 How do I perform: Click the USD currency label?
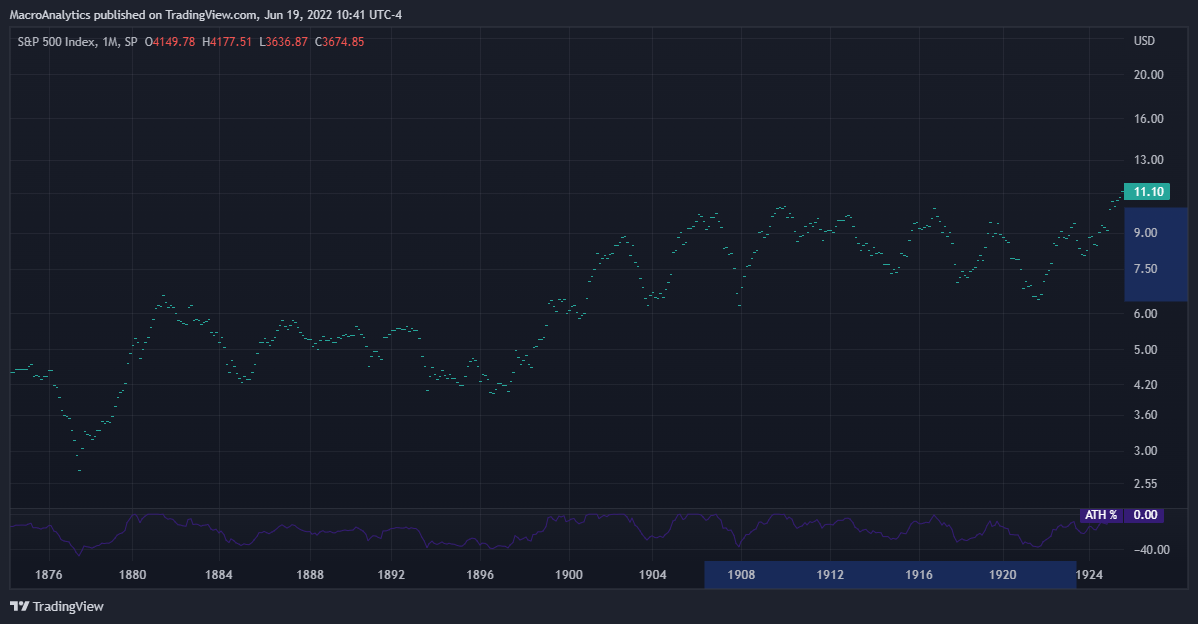coord(1144,41)
